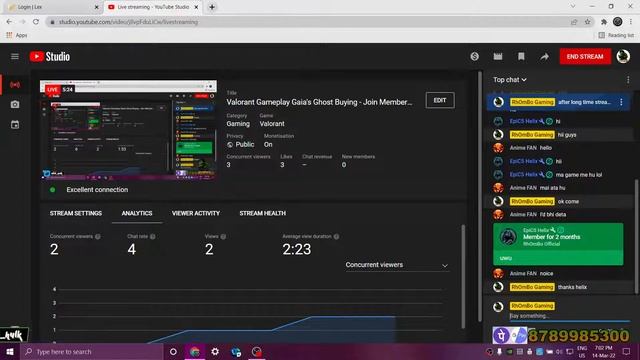Open the Stream Health tab
The image size is (640, 360).
(262, 213)
